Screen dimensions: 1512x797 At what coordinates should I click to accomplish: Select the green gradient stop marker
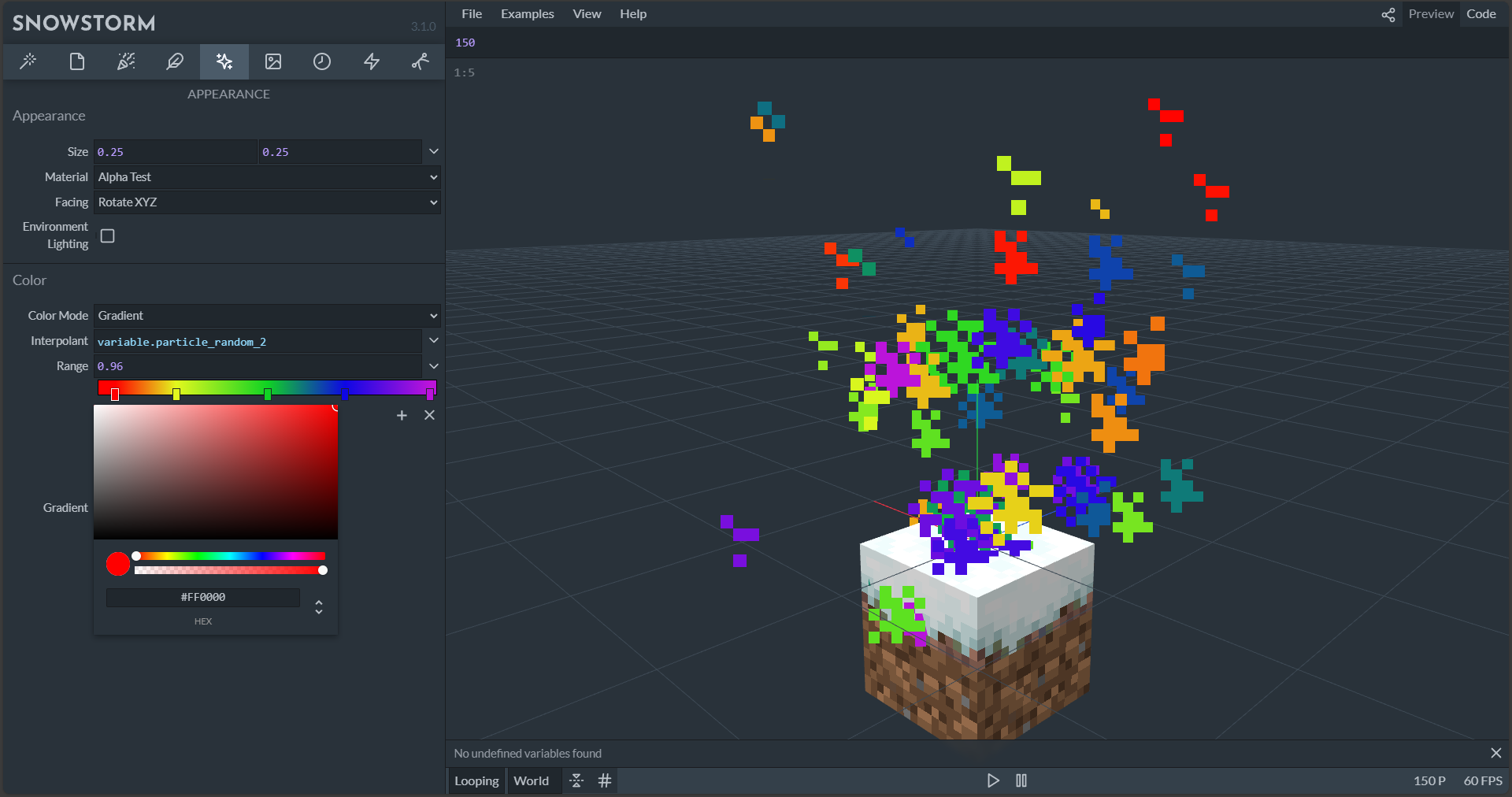click(268, 394)
